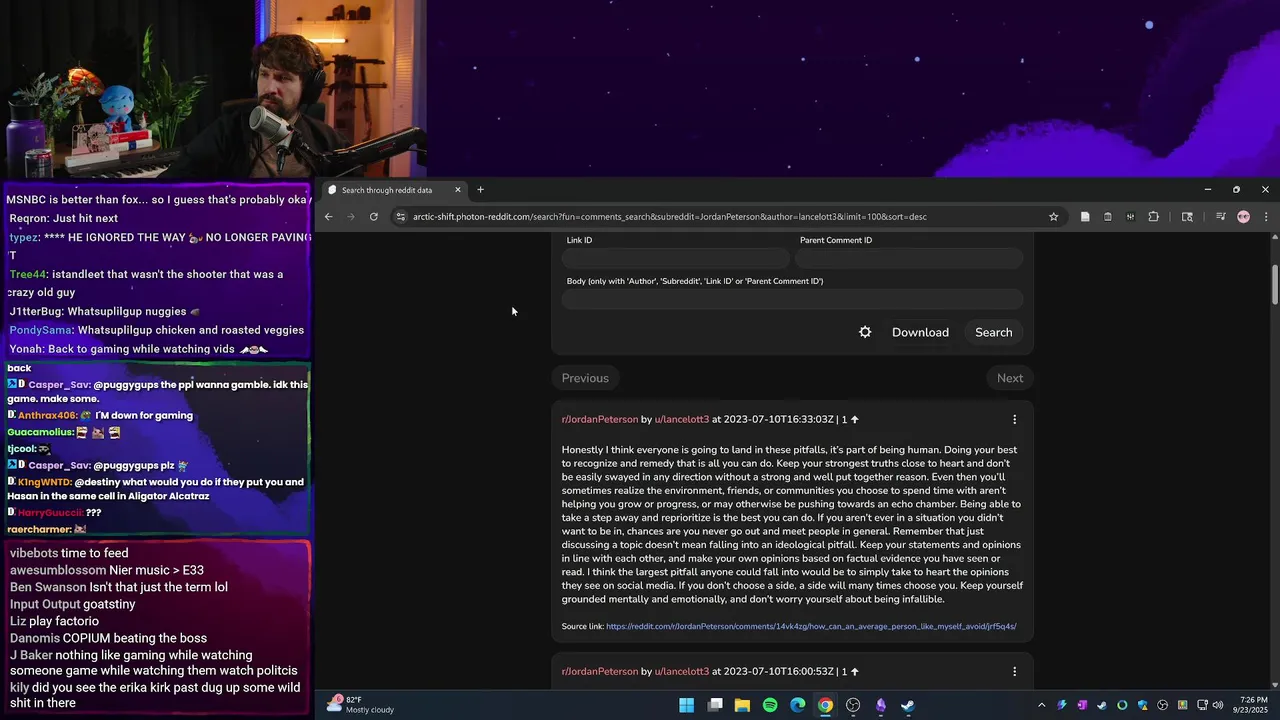
Task: Open the Chrome profile avatar
Action: [x=1244, y=217]
